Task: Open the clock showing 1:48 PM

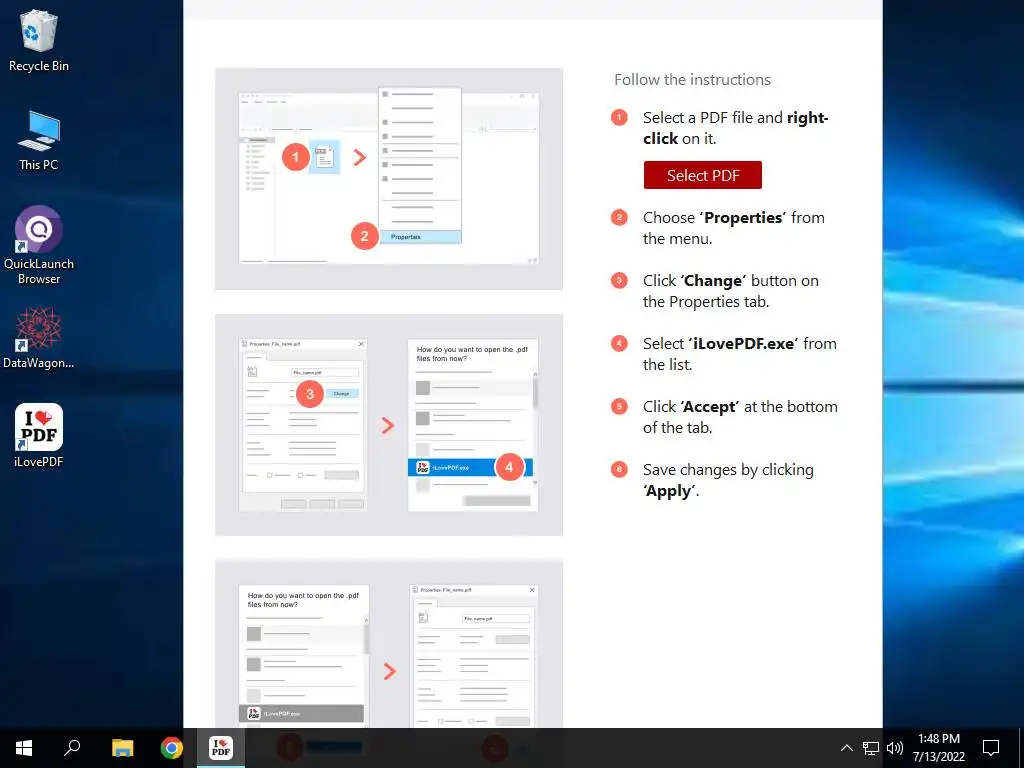Action: [x=939, y=748]
